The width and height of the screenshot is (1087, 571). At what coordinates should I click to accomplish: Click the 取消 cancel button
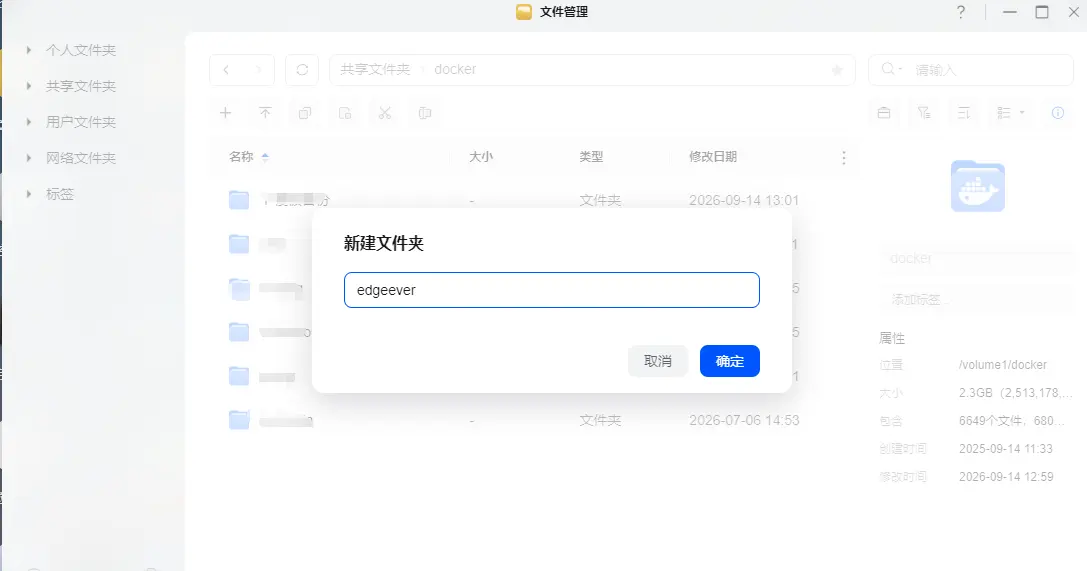[x=658, y=361]
